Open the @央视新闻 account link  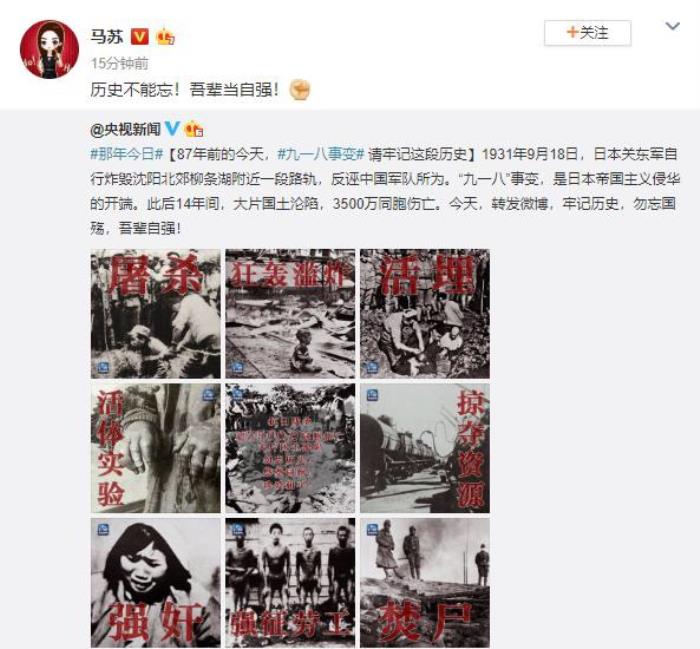point(125,129)
